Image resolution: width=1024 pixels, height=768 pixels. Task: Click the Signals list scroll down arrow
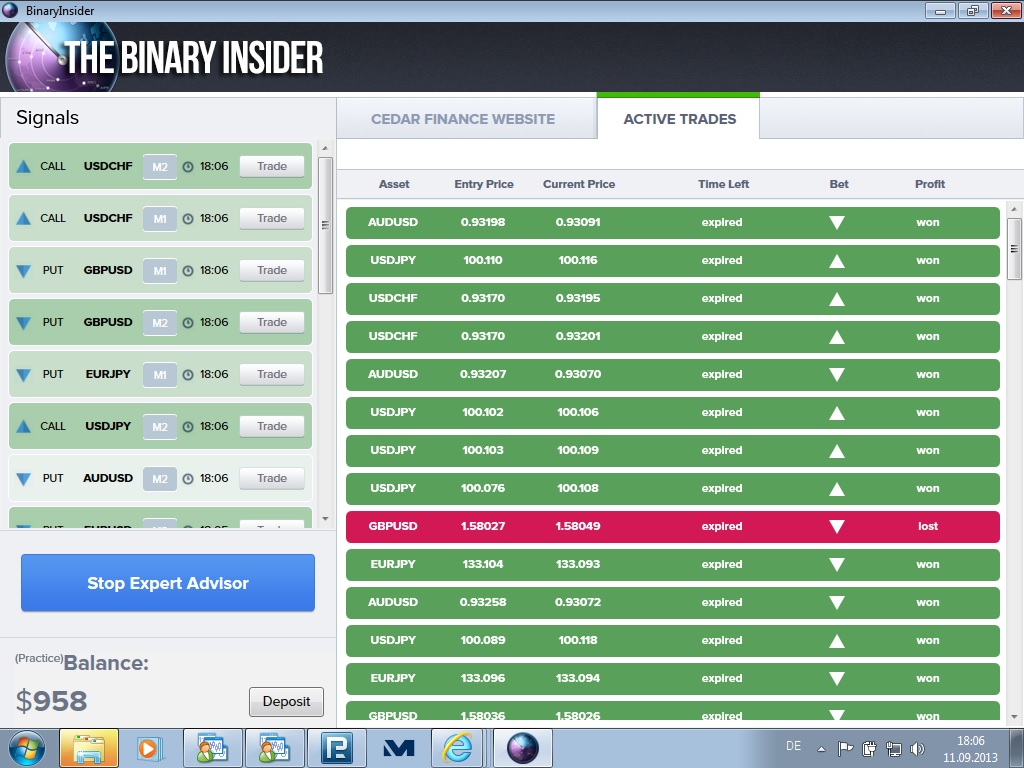coord(325,519)
